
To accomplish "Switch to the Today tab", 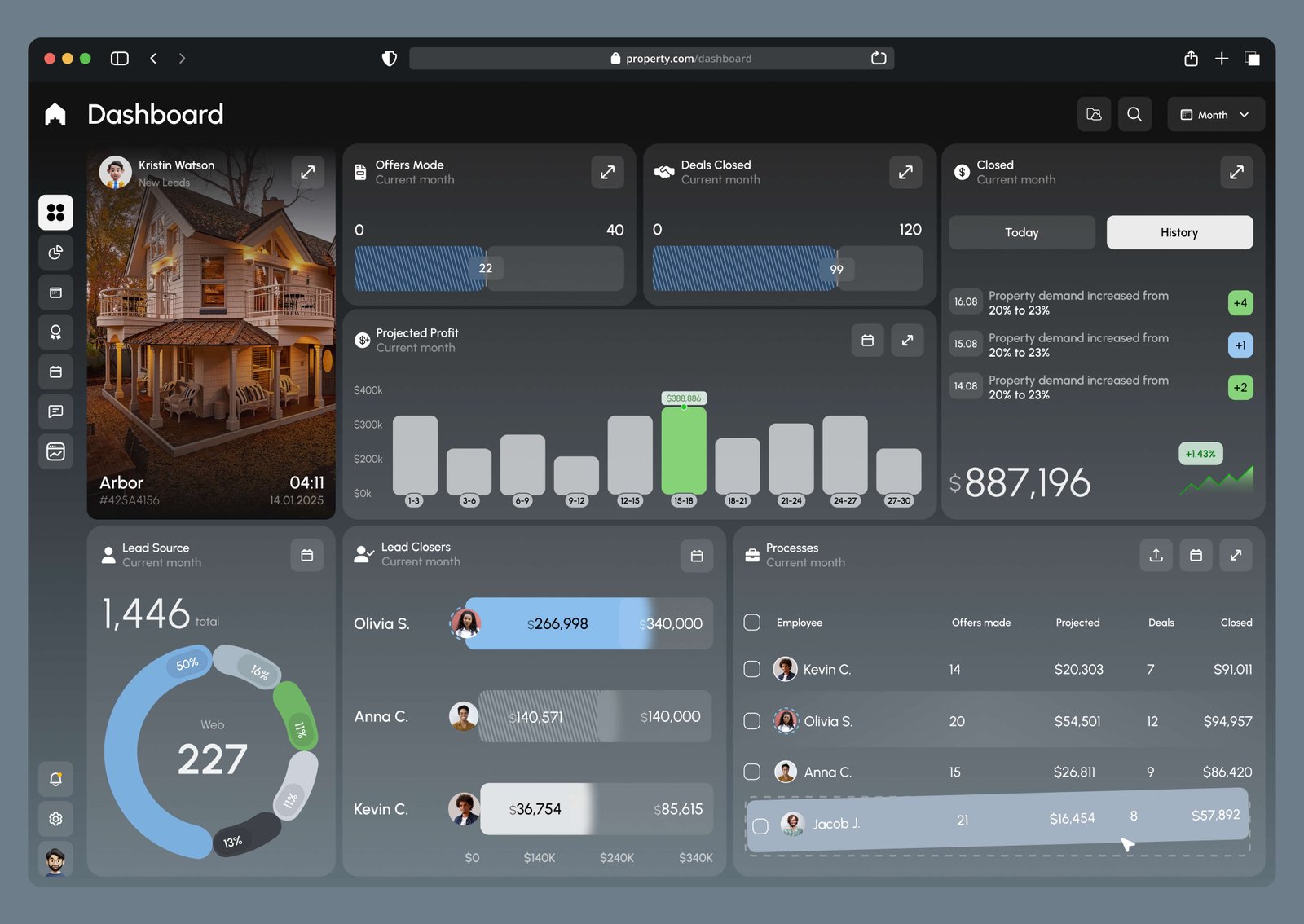I will (1022, 232).
